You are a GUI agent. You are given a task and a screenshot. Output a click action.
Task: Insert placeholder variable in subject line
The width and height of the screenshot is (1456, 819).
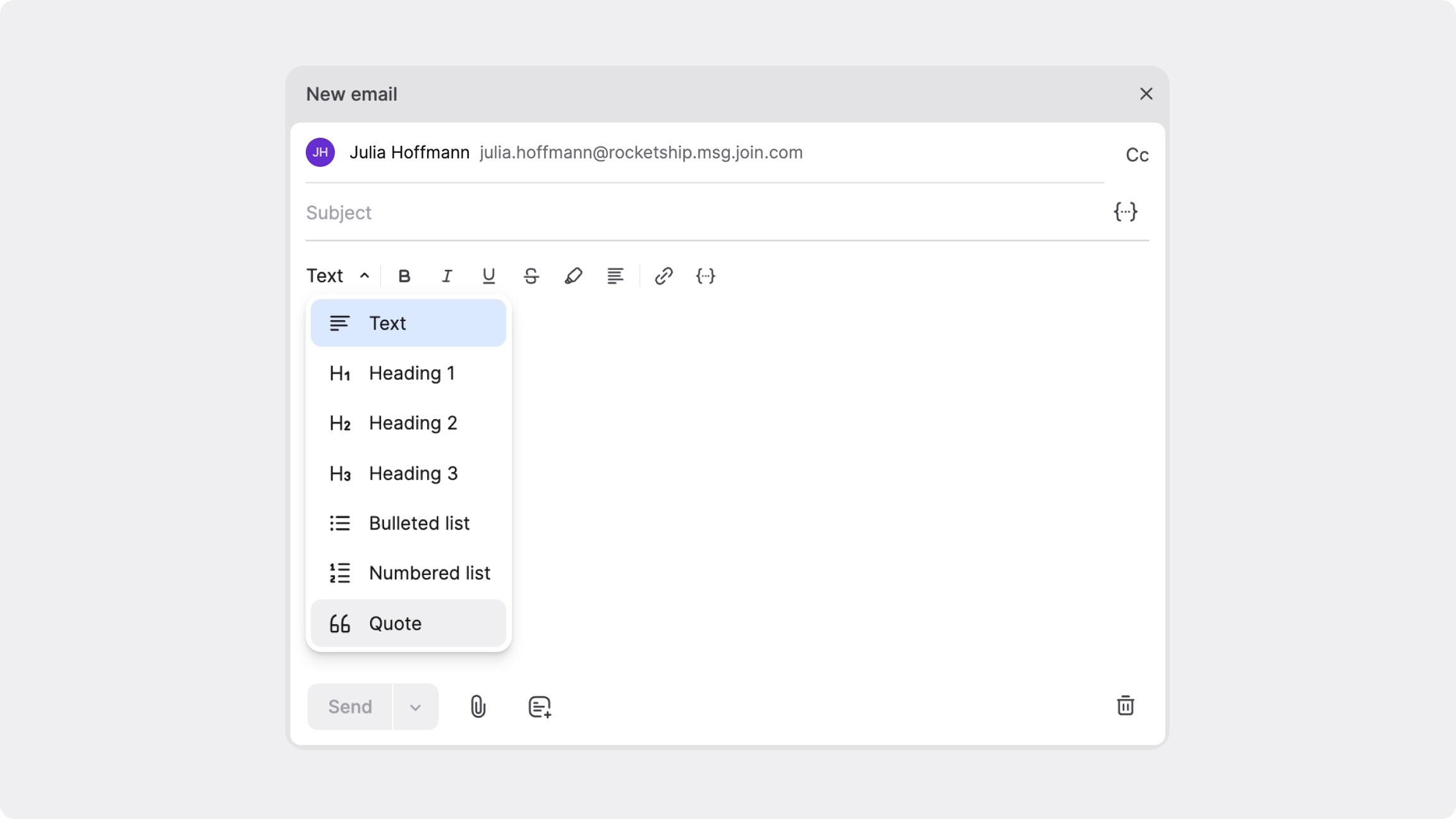pos(1125,212)
